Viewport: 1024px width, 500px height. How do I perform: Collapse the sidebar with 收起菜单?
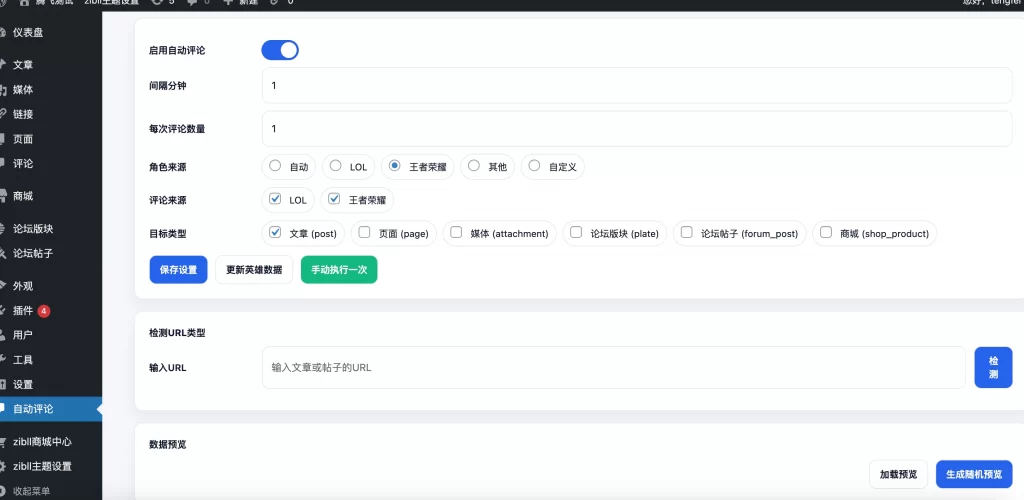[x=30, y=491]
